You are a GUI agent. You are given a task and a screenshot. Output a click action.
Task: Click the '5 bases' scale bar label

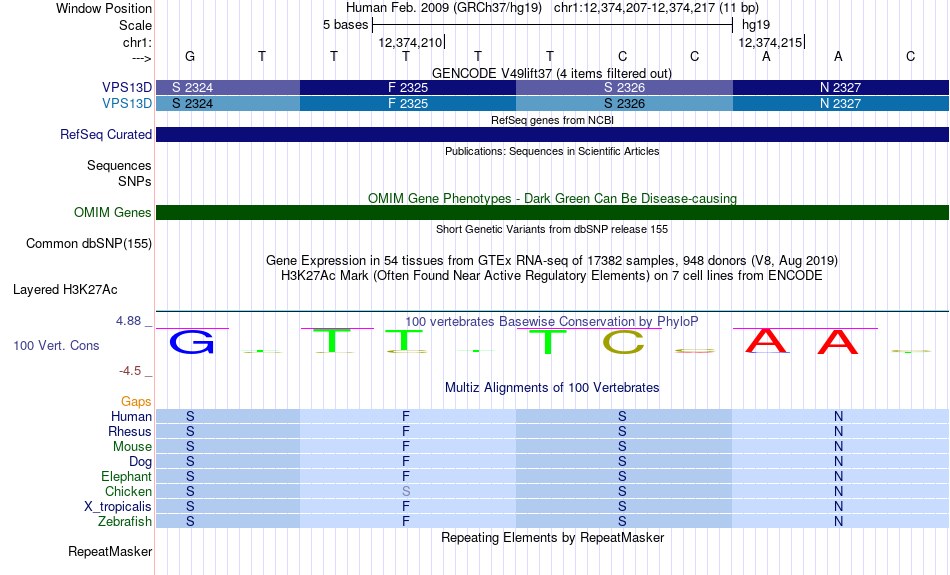click(345, 25)
